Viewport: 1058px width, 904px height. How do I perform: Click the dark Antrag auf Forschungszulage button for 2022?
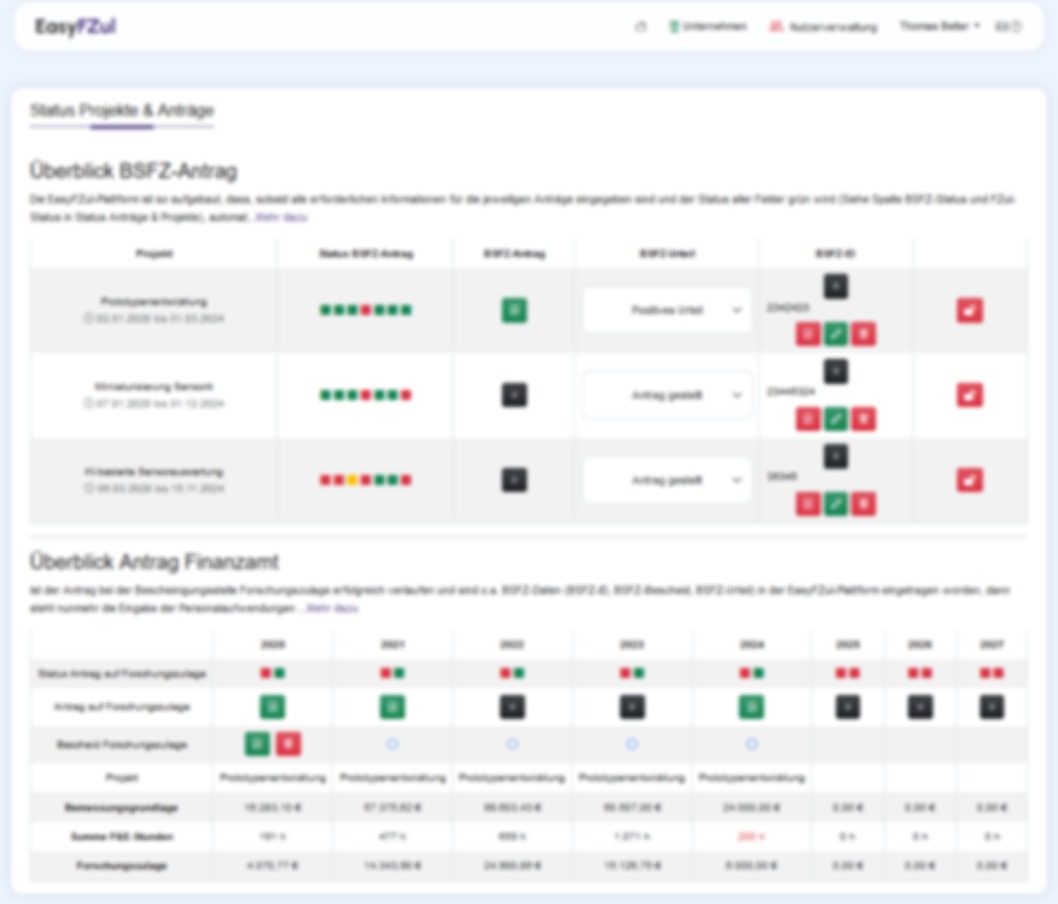[512, 707]
